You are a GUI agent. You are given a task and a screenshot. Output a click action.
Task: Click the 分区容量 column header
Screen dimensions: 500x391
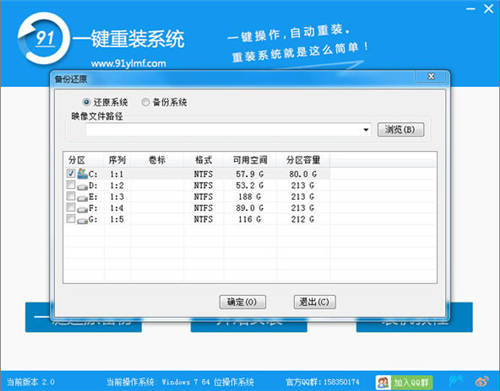[x=303, y=160]
